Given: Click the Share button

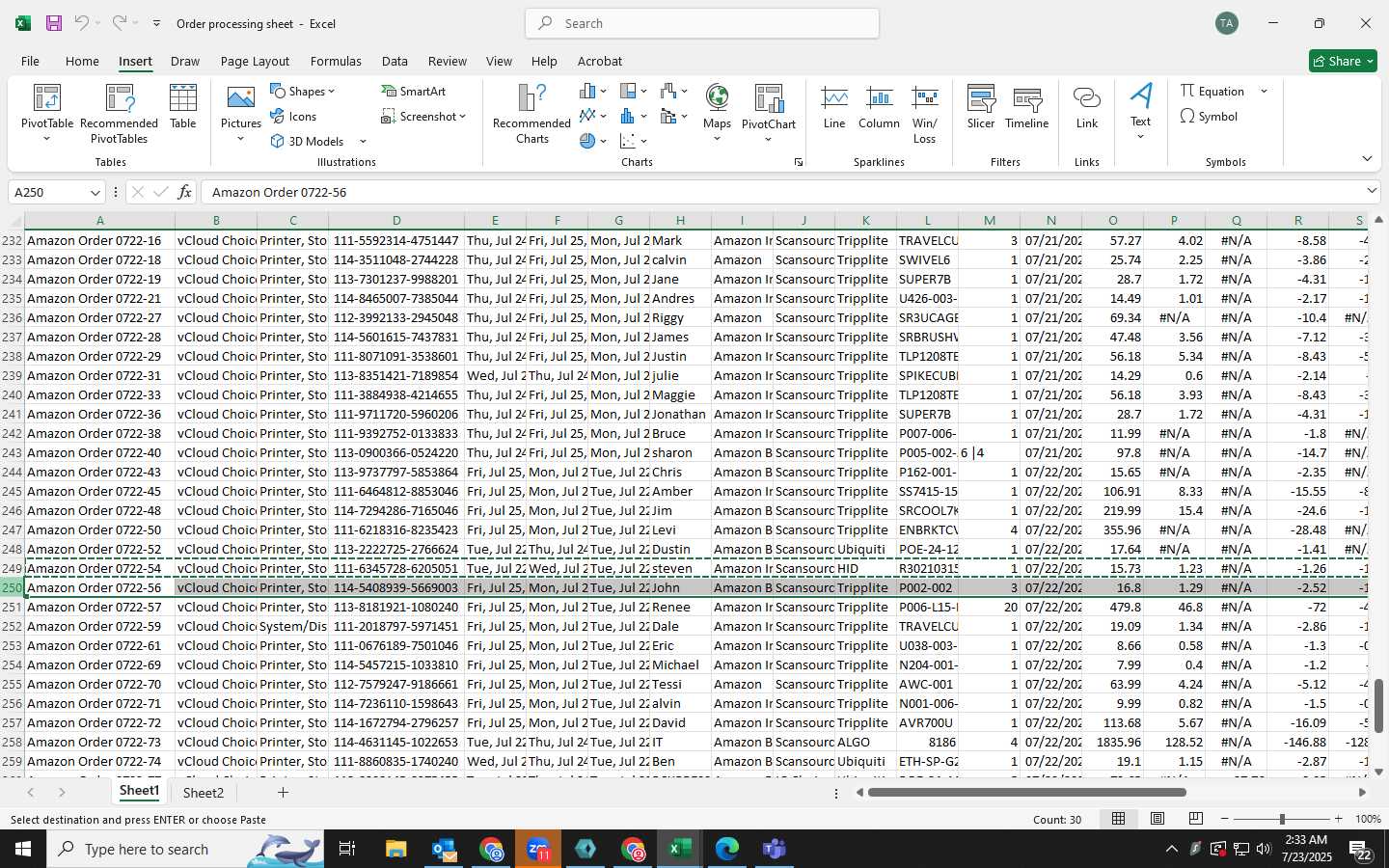Looking at the screenshot, I should (x=1343, y=61).
